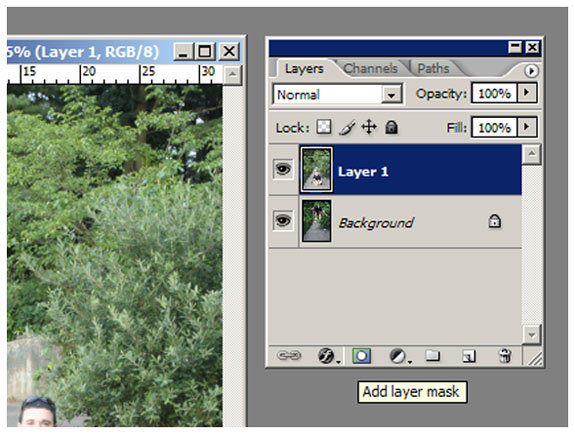575x434 pixels.
Task: Toggle lock transparent pixels checkerboard
Action: click(324, 127)
